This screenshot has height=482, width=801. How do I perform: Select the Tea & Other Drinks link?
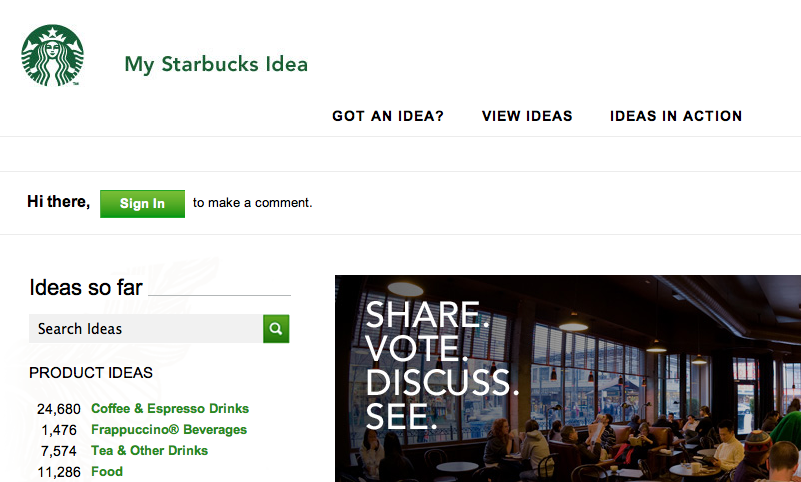pos(149,450)
